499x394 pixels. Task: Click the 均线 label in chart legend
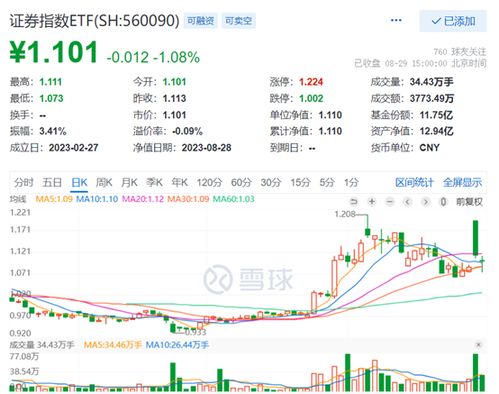click(18, 199)
